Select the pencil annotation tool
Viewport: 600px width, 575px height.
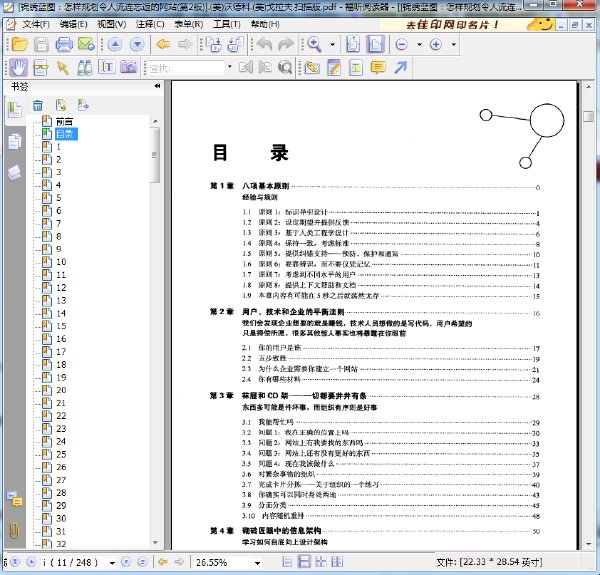click(x=334, y=68)
